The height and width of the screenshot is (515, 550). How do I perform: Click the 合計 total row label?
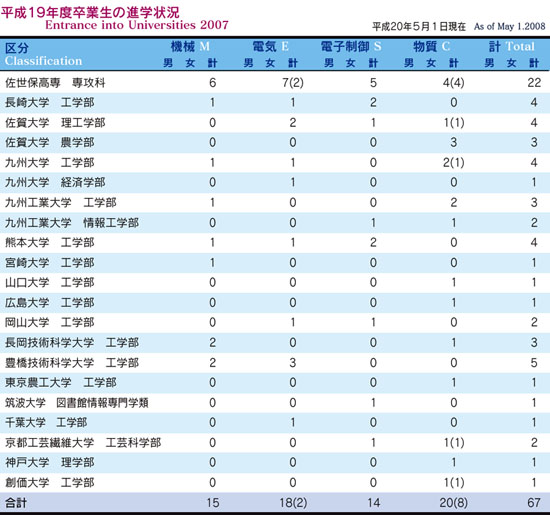point(16,503)
